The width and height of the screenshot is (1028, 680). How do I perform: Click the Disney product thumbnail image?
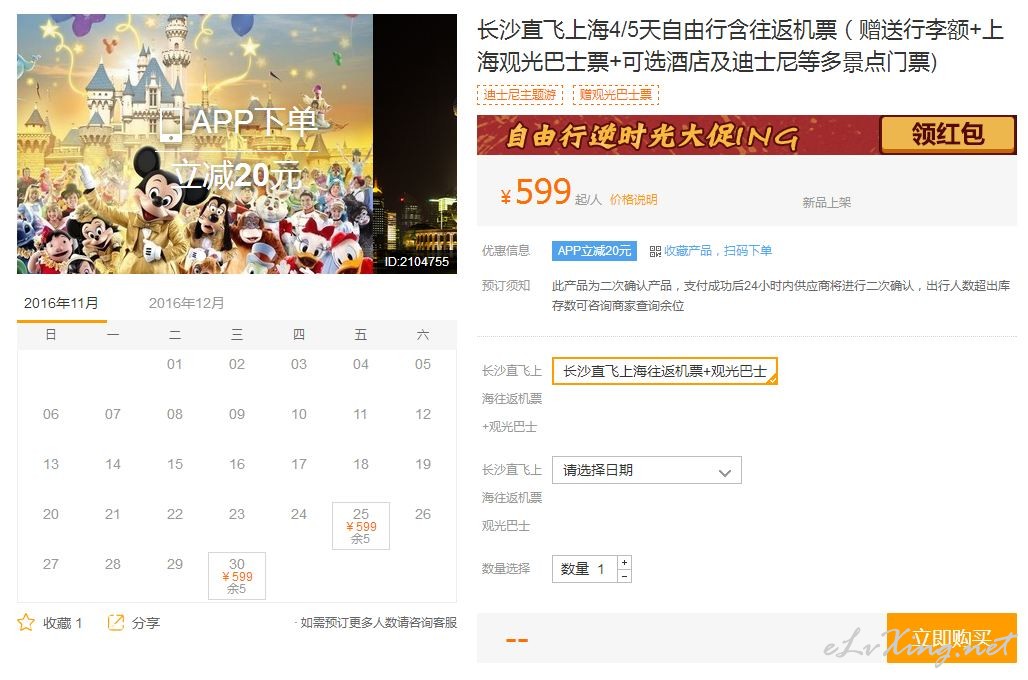237,144
